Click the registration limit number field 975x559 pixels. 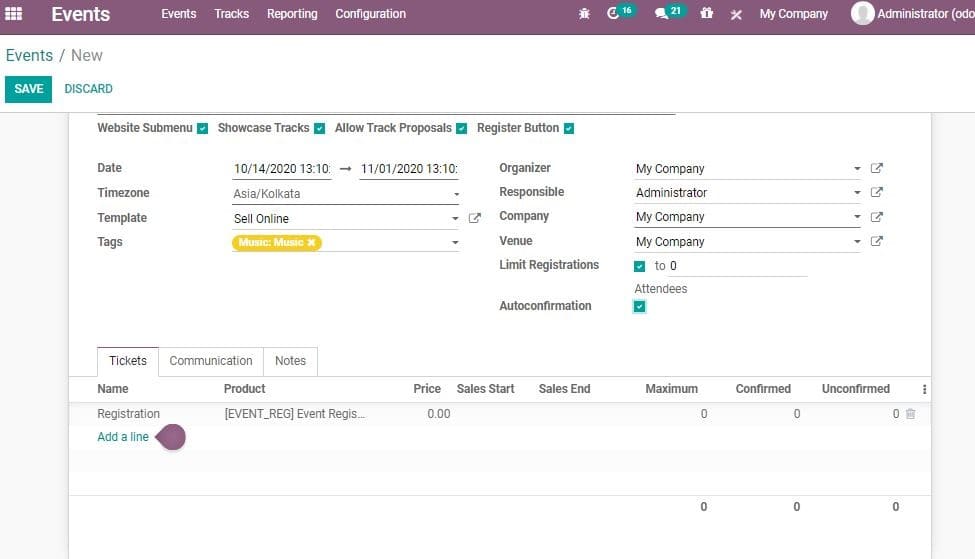tap(737, 266)
